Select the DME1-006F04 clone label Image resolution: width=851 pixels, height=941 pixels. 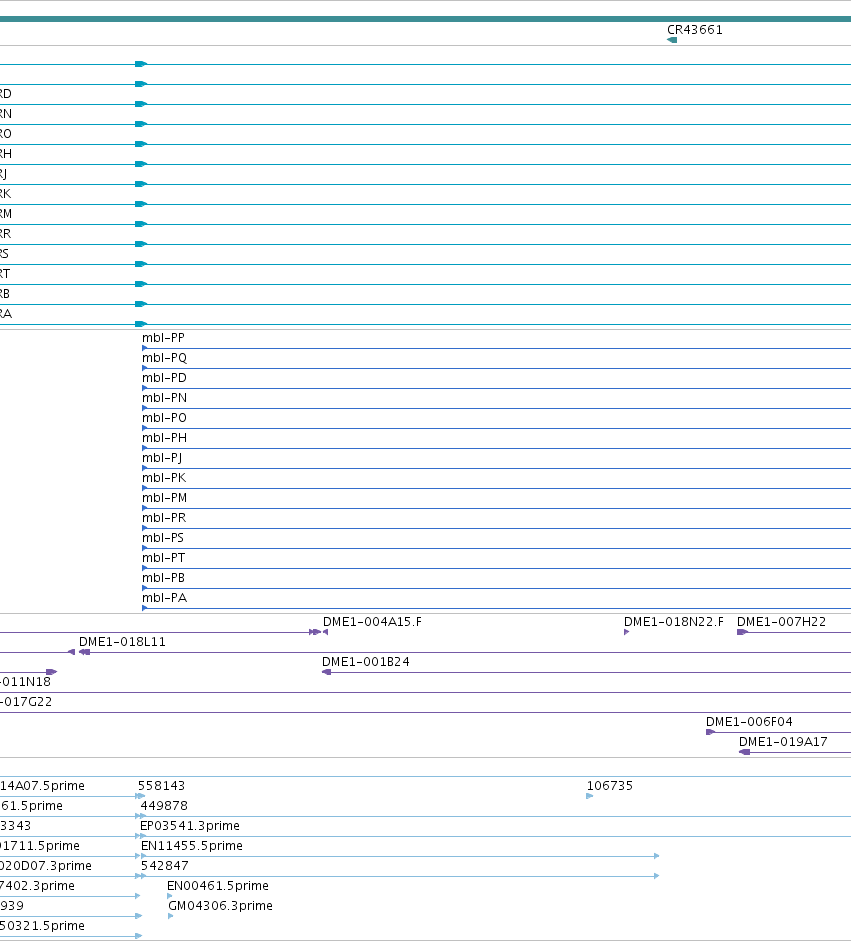(749, 722)
